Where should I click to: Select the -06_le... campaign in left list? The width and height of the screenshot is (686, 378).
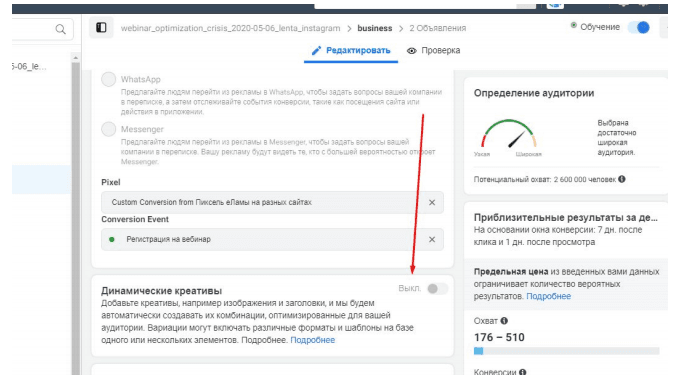29,66
